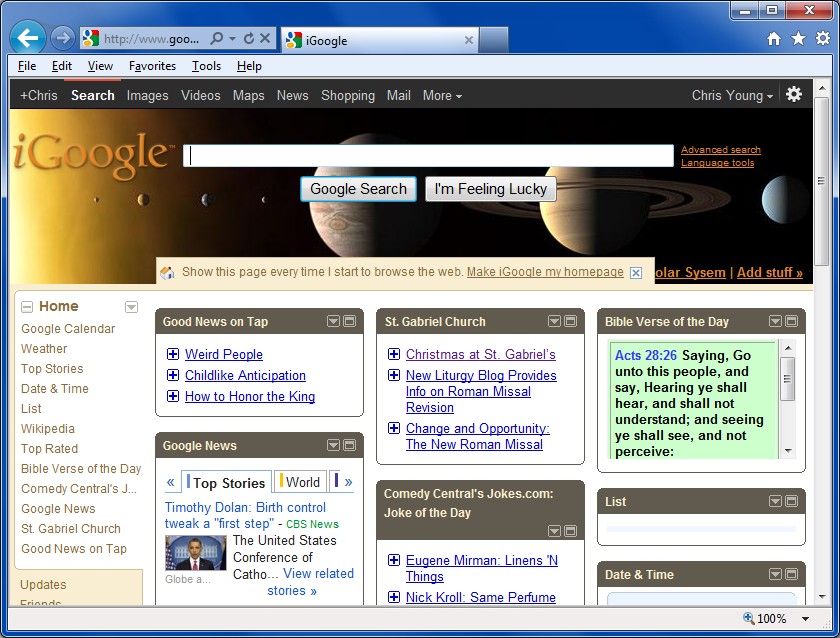
Task: Click the I'm Feeling Lucky button
Action: point(491,189)
